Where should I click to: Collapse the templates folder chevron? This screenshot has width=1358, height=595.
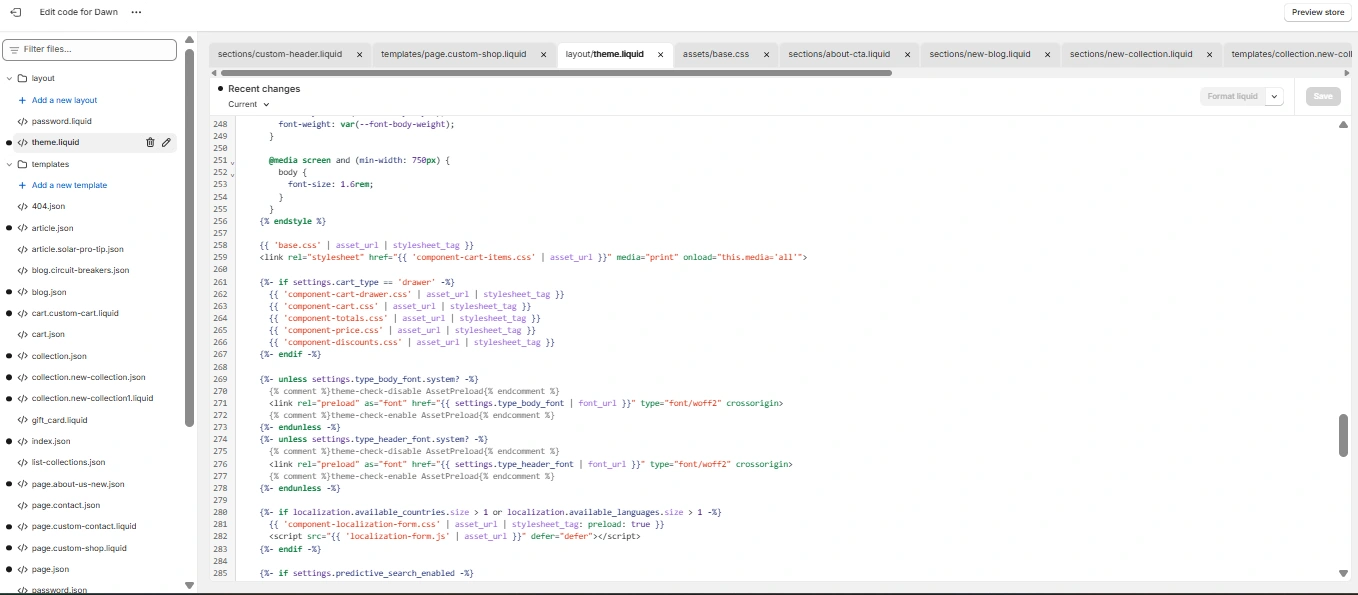pyautogui.click(x=9, y=164)
